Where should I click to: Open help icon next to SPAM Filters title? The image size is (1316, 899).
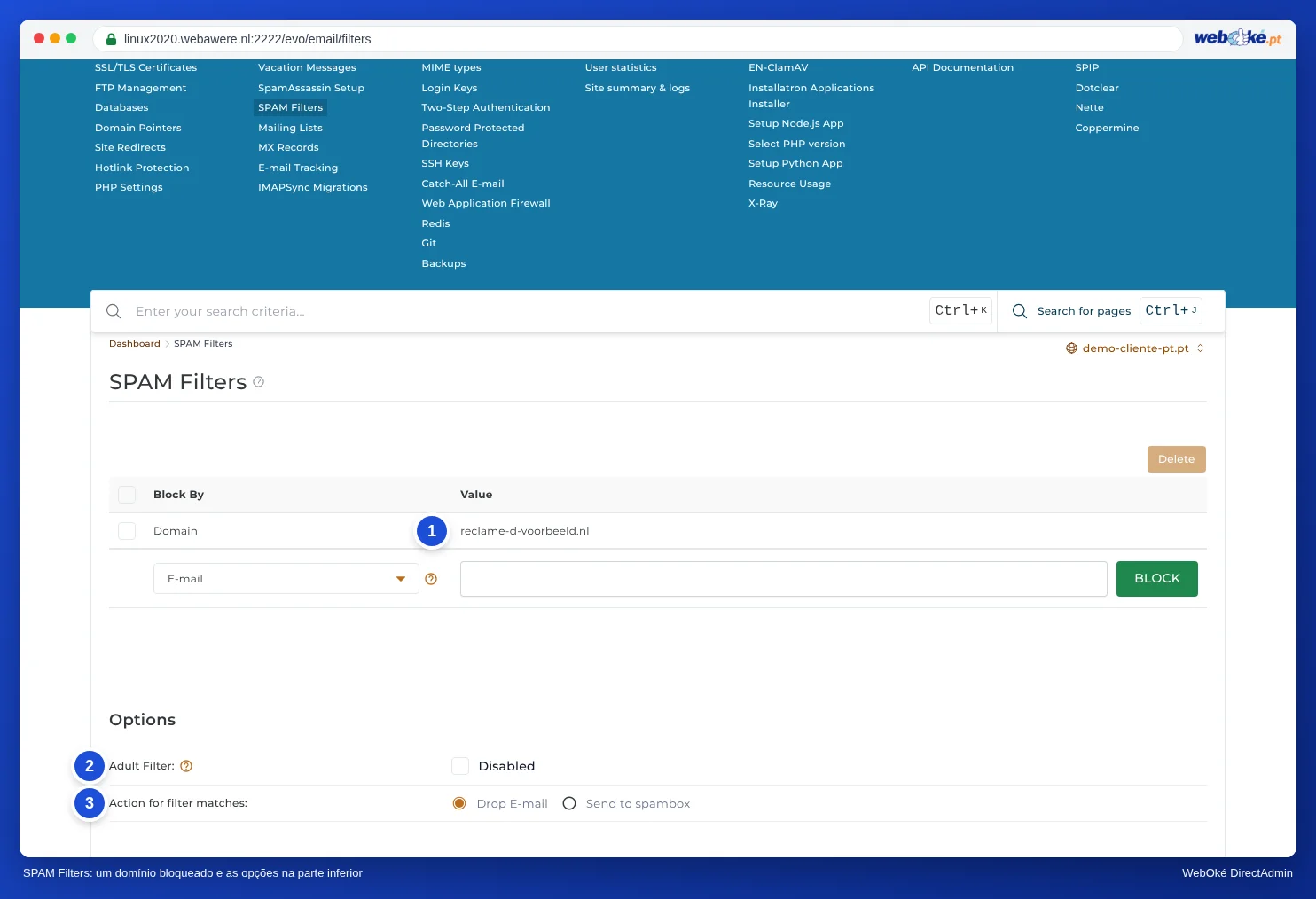(x=259, y=382)
